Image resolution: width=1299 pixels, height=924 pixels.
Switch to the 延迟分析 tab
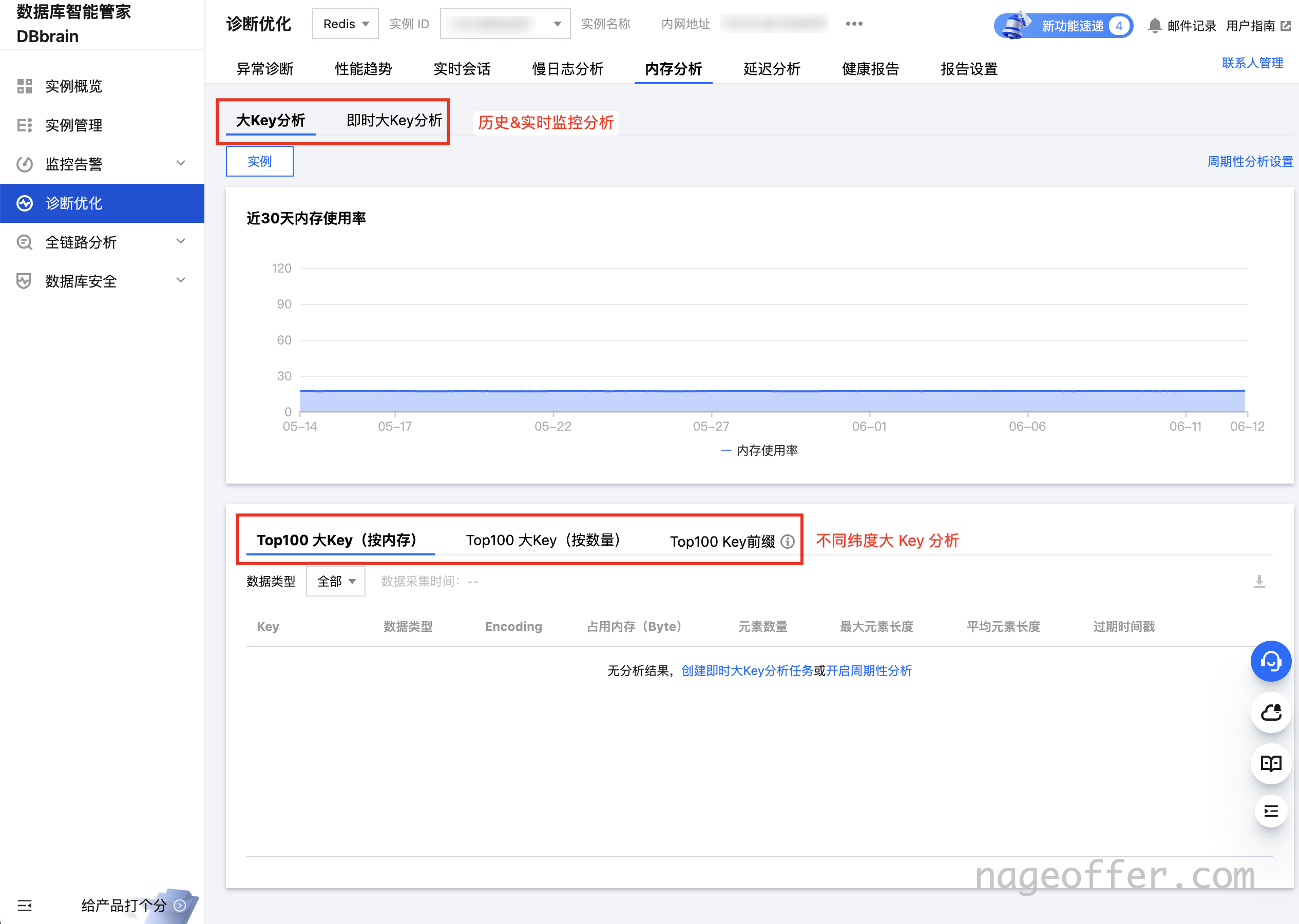pyautogui.click(x=772, y=69)
